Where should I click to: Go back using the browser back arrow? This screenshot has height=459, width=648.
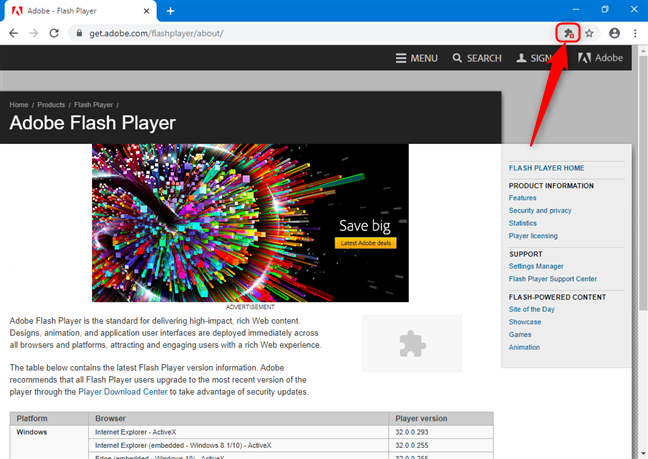pos(14,33)
